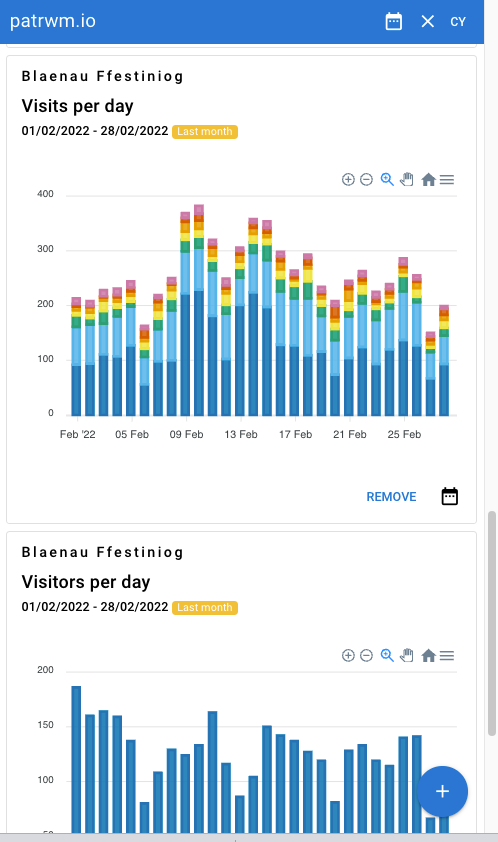The width and height of the screenshot is (498, 842).
Task: Click tallest stacked bar in Visits chart
Action: point(199,310)
